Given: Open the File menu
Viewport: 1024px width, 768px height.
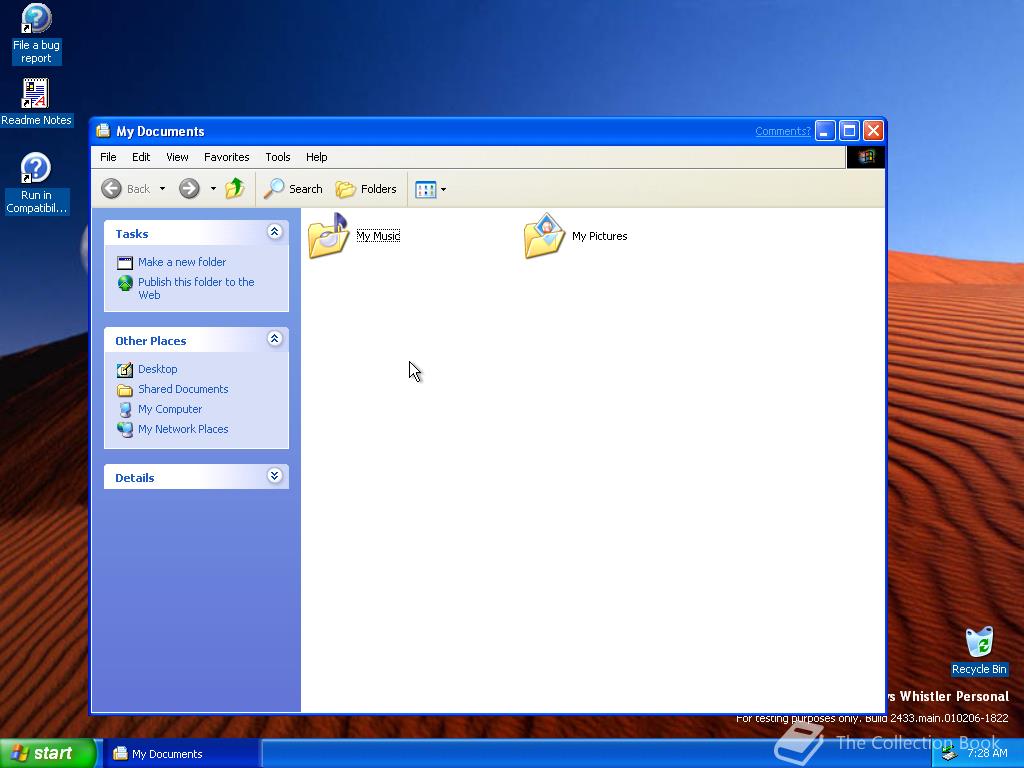Looking at the screenshot, I should [x=108, y=157].
